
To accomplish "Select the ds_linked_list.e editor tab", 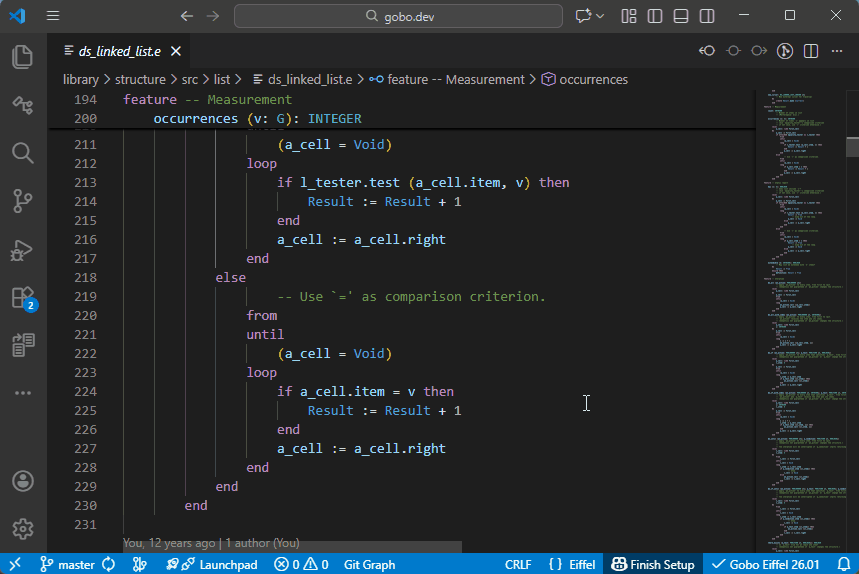I will point(115,51).
